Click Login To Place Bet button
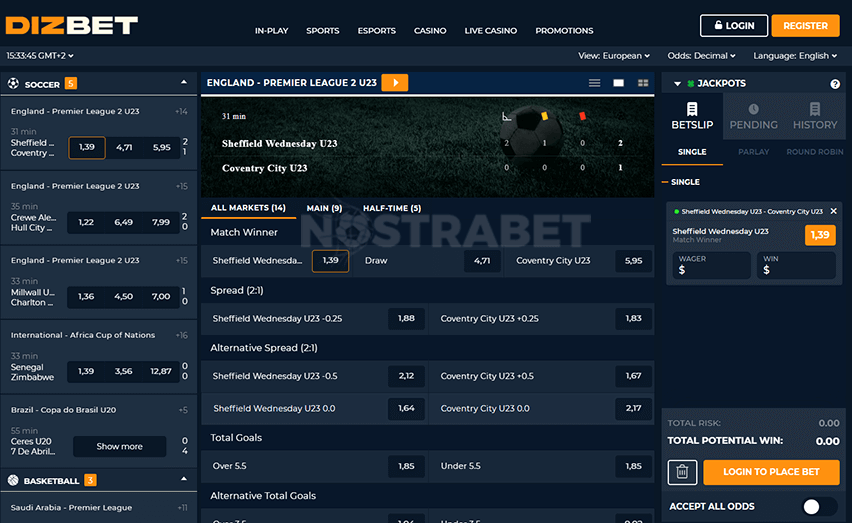This screenshot has height=523, width=852. pos(771,471)
